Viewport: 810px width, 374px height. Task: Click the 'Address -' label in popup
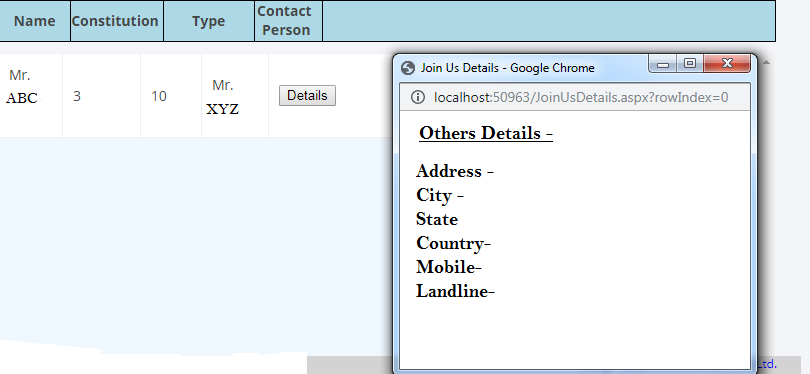click(455, 171)
